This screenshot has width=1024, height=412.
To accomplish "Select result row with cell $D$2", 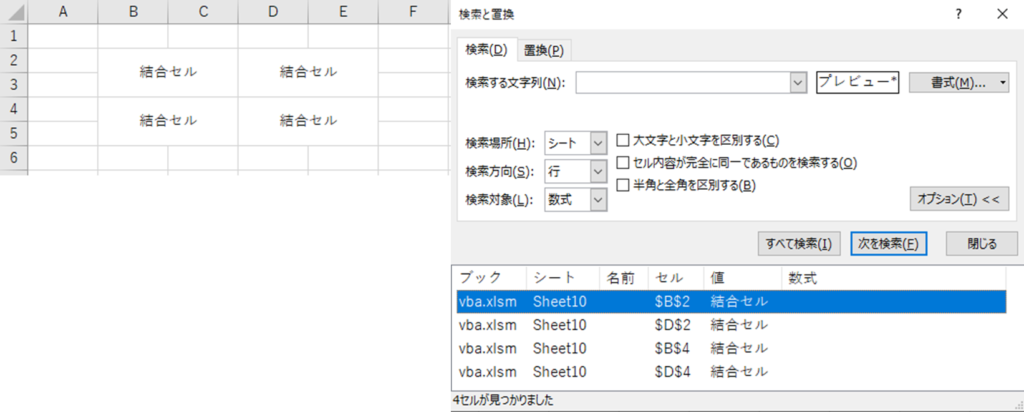I will (731, 325).
